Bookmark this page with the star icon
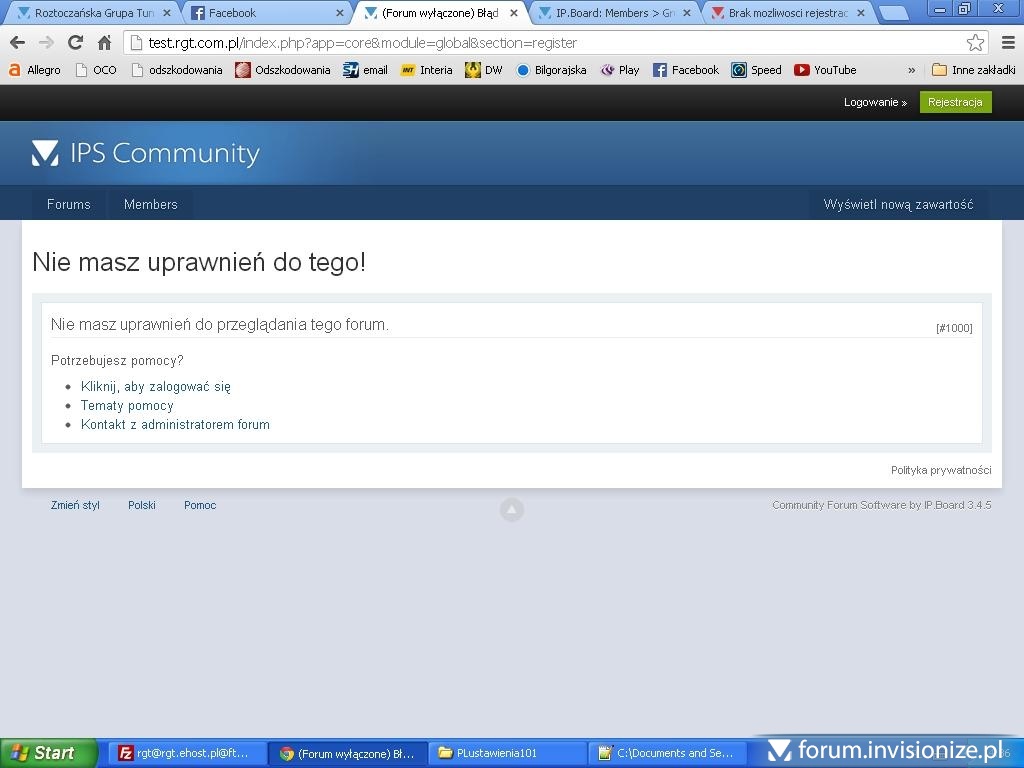The image size is (1024, 768). pos(975,43)
